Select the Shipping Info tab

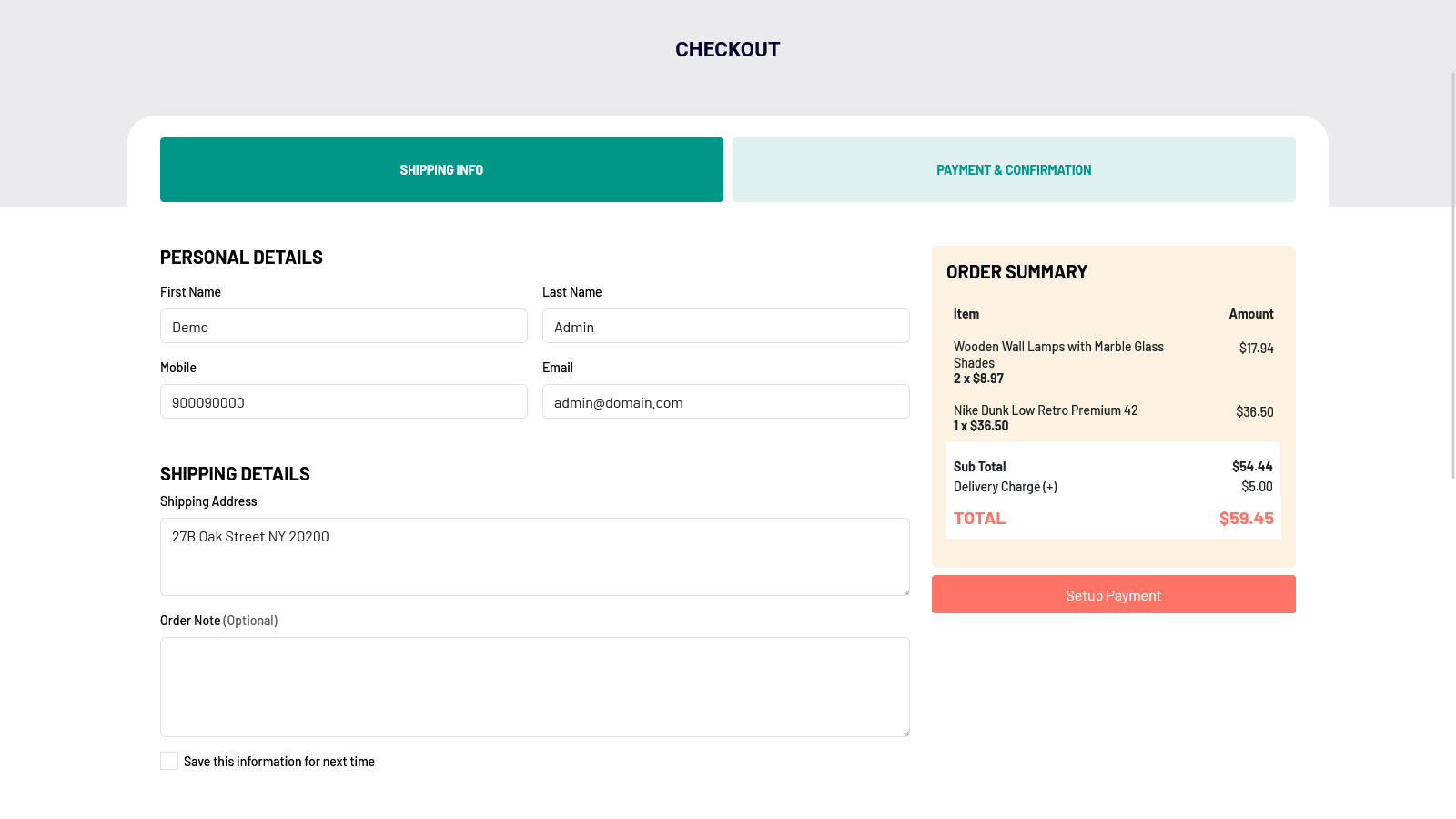click(441, 169)
